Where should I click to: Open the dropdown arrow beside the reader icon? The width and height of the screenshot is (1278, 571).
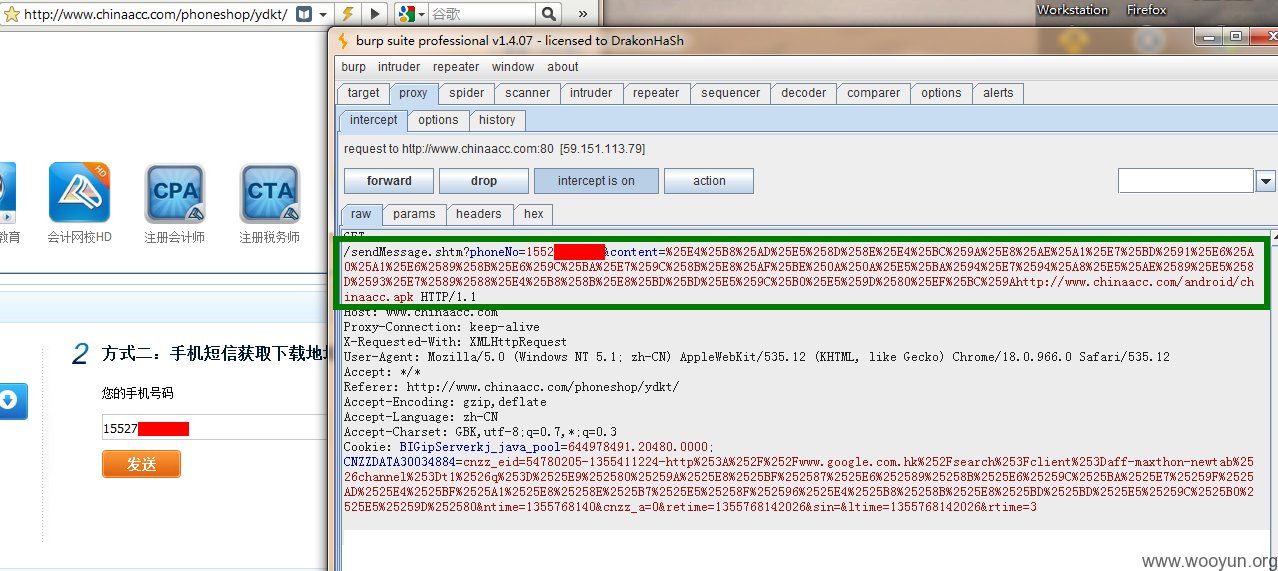tap(321, 14)
